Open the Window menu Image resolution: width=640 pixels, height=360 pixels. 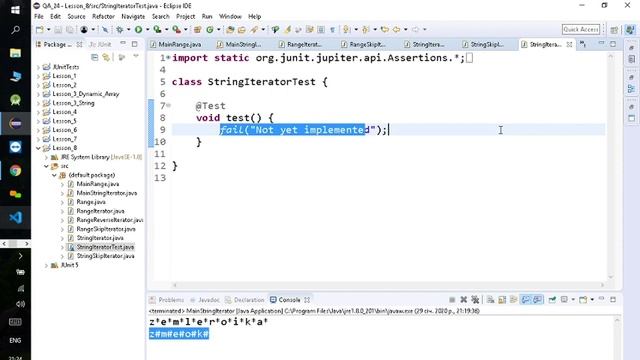click(230, 16)
